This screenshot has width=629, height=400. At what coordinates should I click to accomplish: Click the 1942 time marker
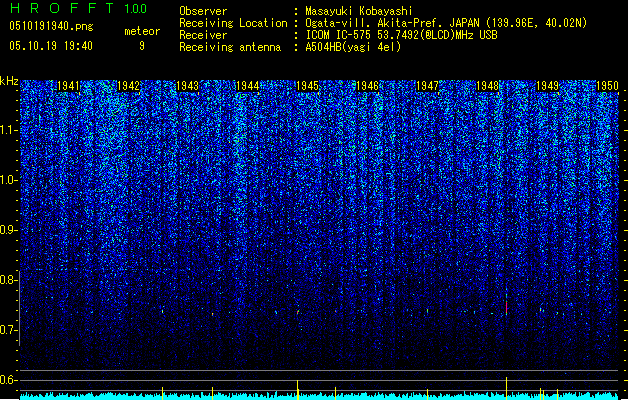[128, 86]
